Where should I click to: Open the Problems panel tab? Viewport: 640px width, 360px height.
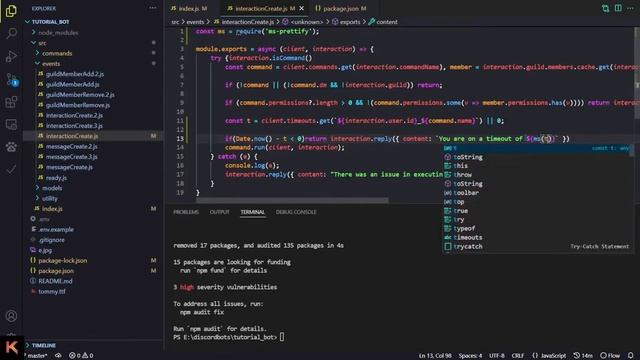186,212
